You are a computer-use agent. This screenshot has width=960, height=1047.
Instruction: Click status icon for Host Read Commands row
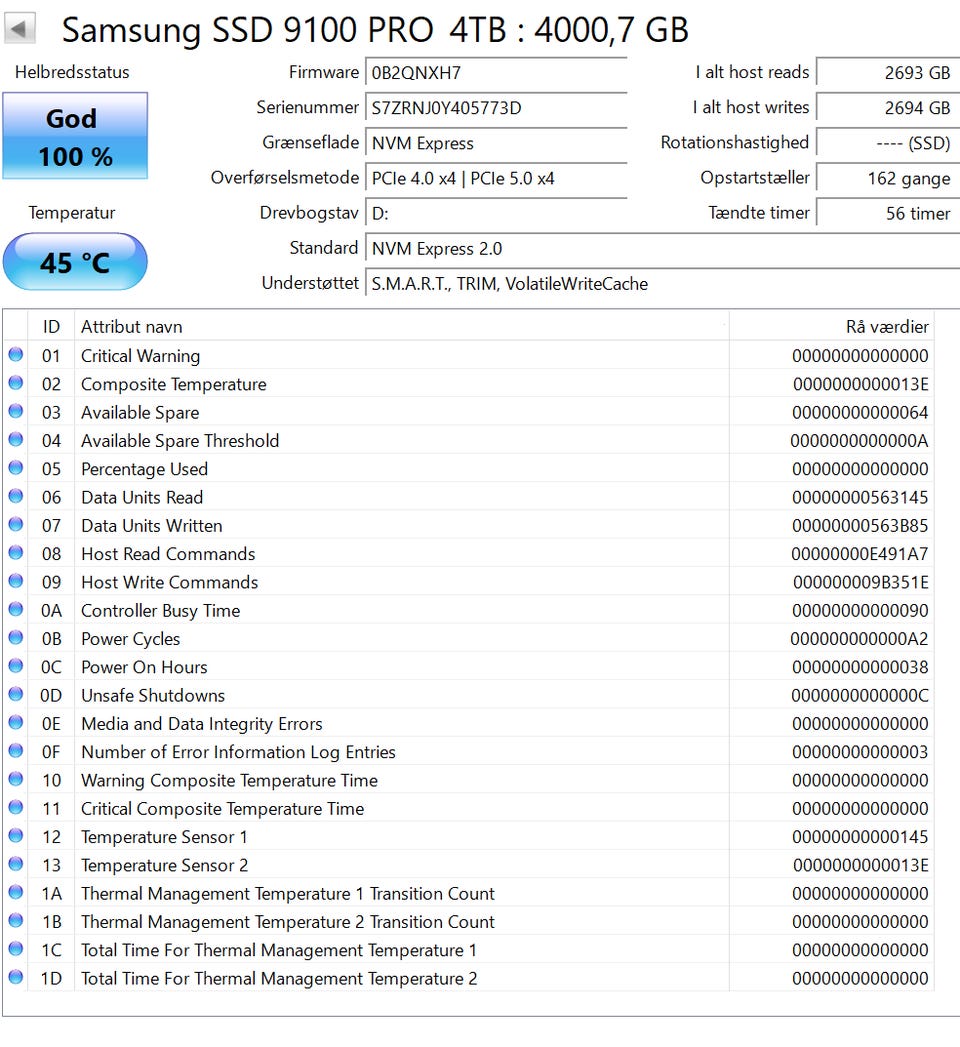point(15,553)
